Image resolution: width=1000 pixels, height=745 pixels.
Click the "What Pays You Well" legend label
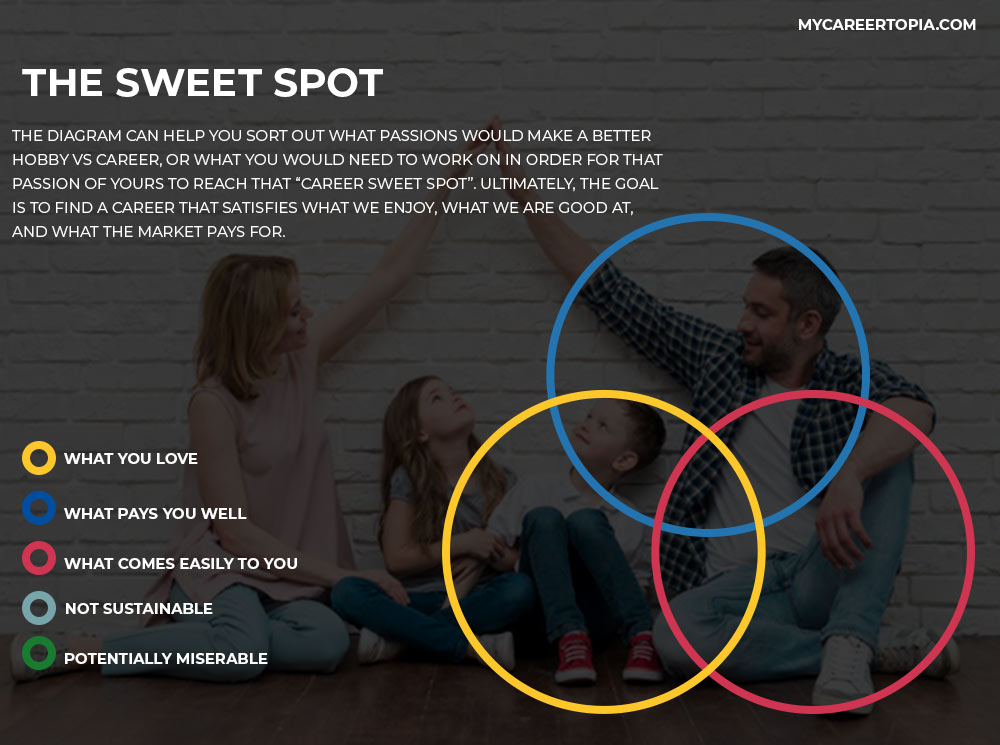[155, 514]
